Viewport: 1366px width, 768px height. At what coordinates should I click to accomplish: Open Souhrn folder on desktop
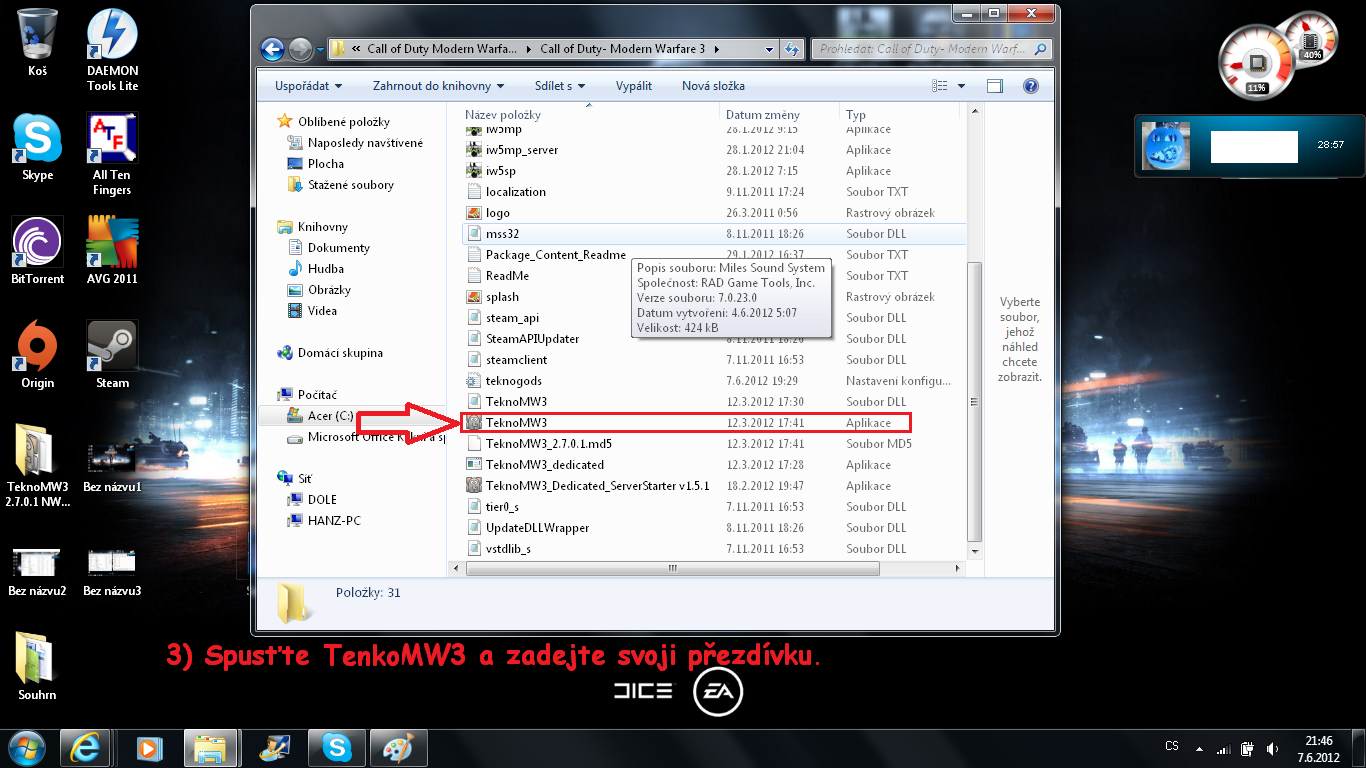click(38, 667)
